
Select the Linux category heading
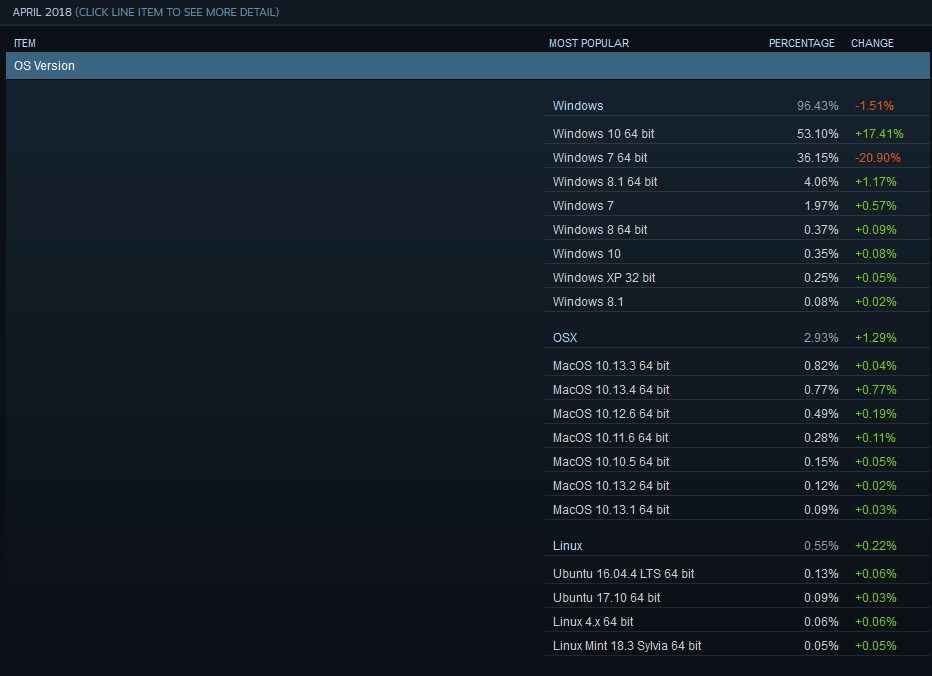(568, 546)
